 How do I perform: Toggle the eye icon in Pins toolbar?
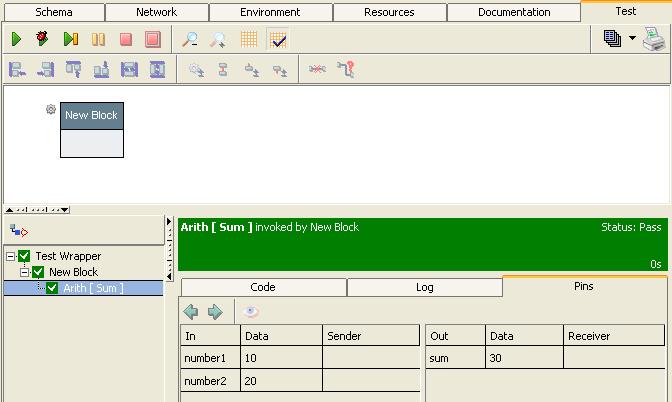252,312
